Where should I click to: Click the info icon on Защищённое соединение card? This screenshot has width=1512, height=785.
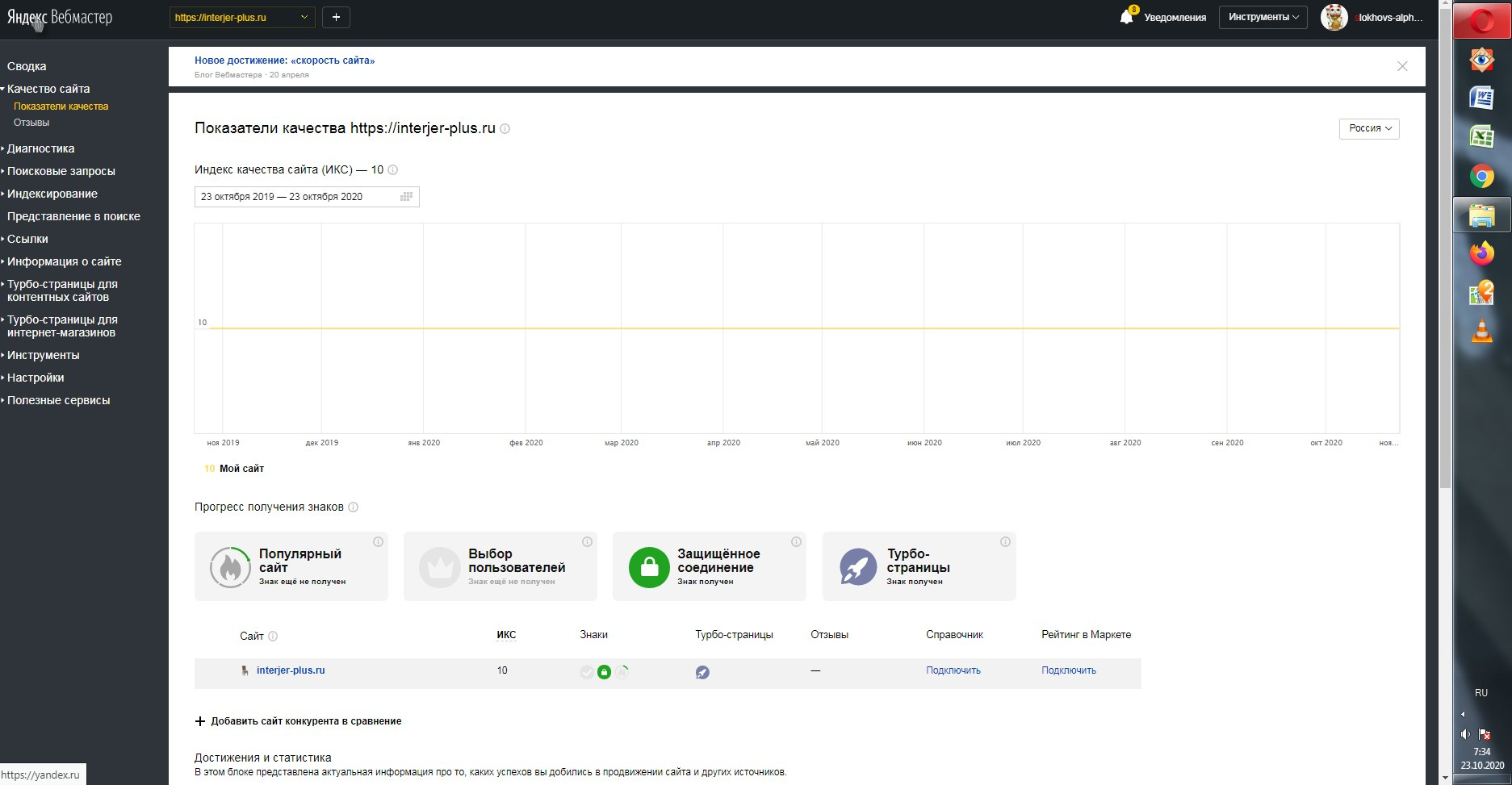tap(796, 542)
